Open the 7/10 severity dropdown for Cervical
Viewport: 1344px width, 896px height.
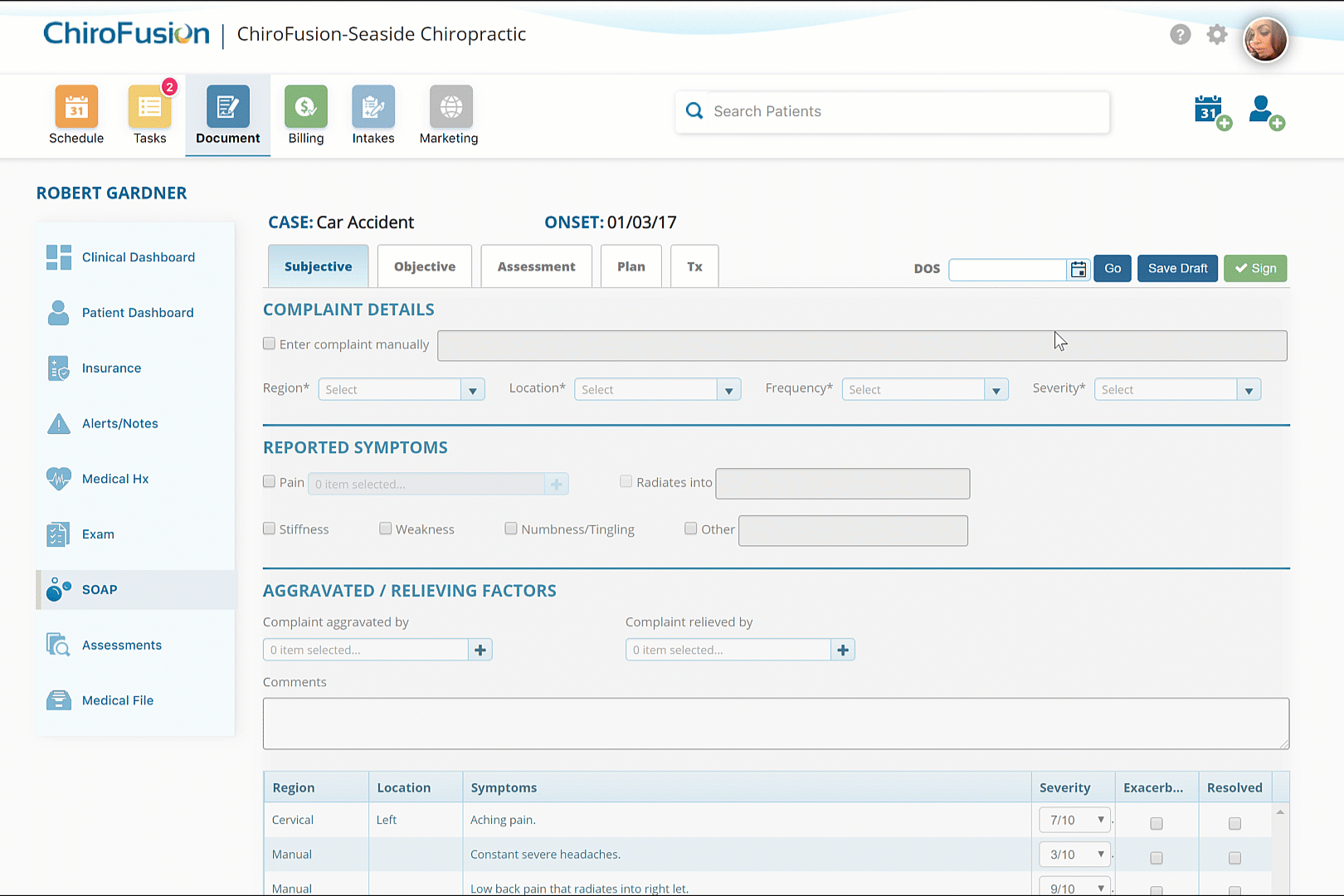[1075, 820]
